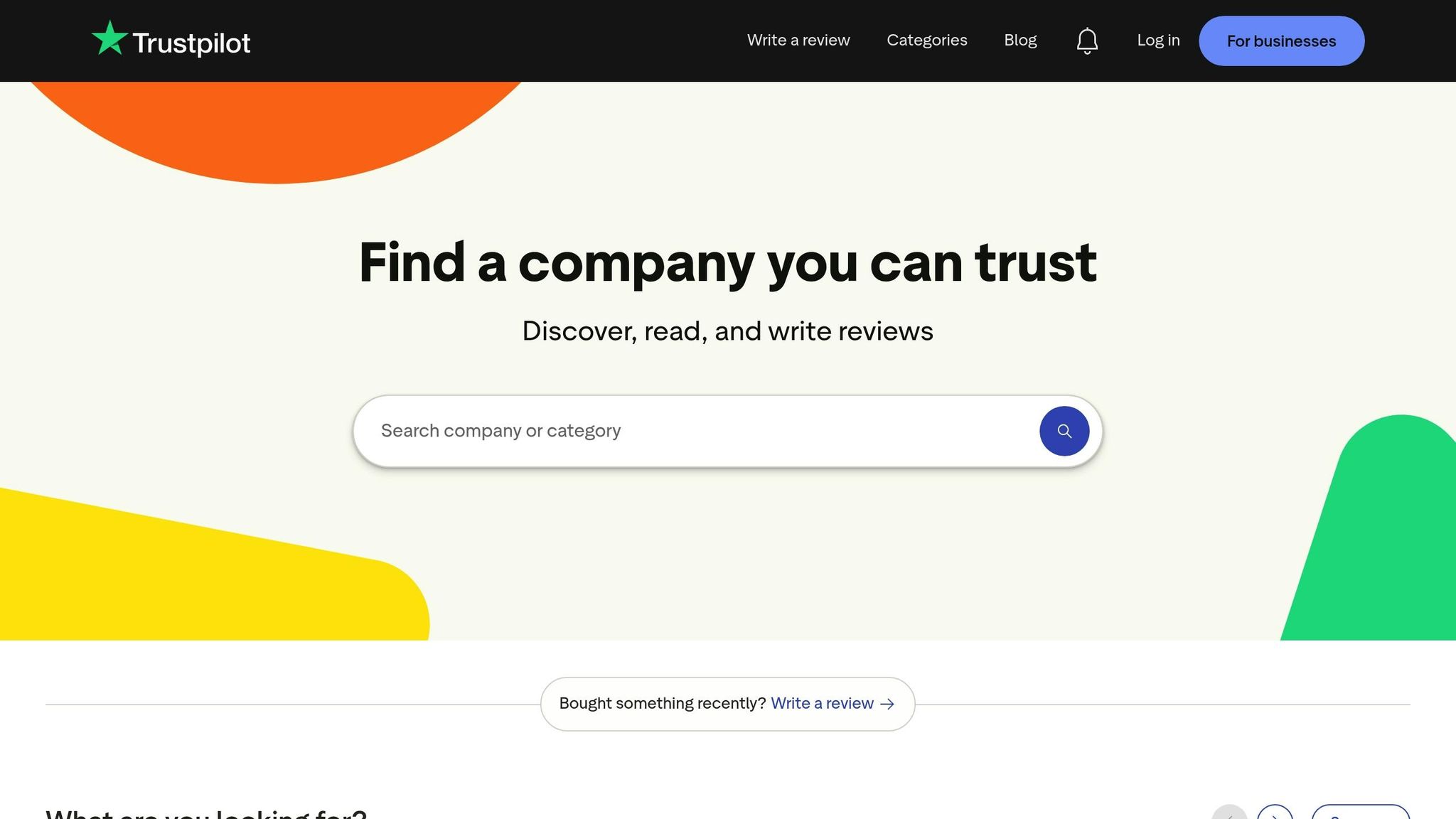Click 'Write a review' inside the recently-bought banner
Screen dimensions: 1456x819
[821, 703]
